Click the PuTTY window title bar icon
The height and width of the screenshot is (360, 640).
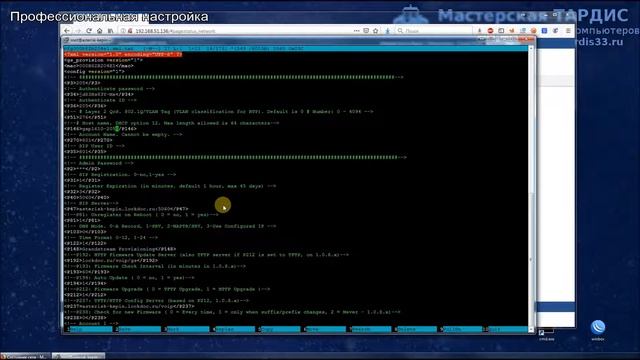tap(66, 40)
